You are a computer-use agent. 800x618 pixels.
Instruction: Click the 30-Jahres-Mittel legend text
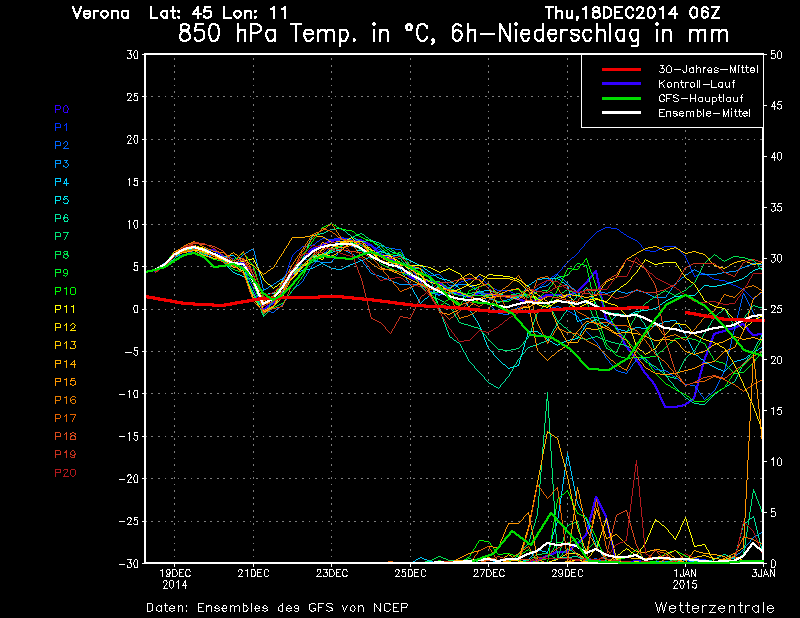tap(708, 69)
